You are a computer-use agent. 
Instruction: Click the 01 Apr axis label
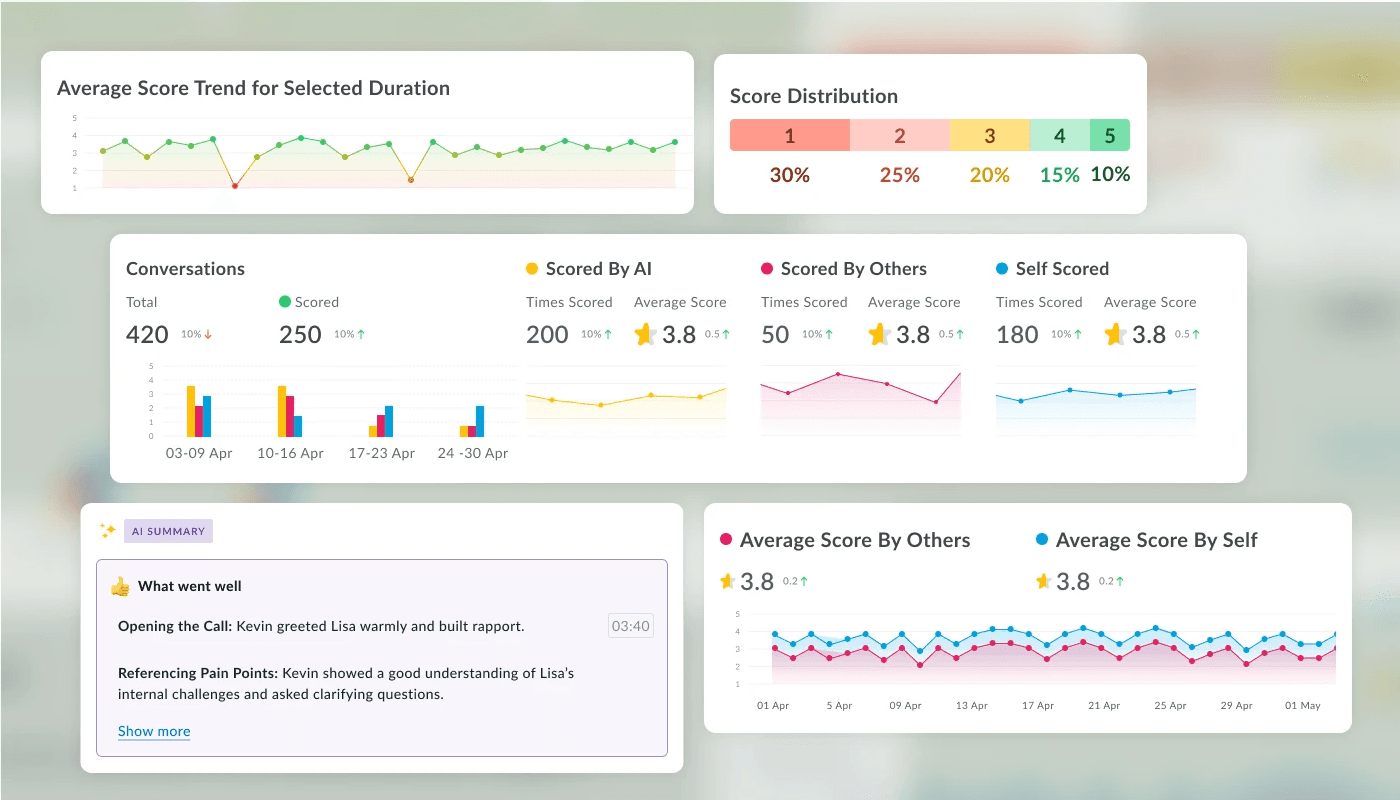773,705
